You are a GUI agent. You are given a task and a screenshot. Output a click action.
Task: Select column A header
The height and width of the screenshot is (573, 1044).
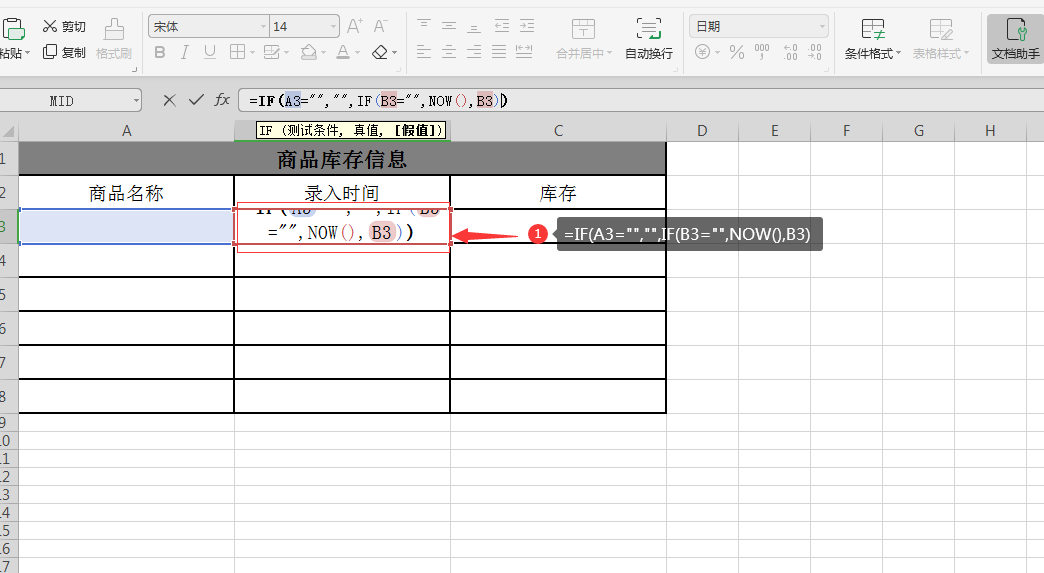pos(127,131)
